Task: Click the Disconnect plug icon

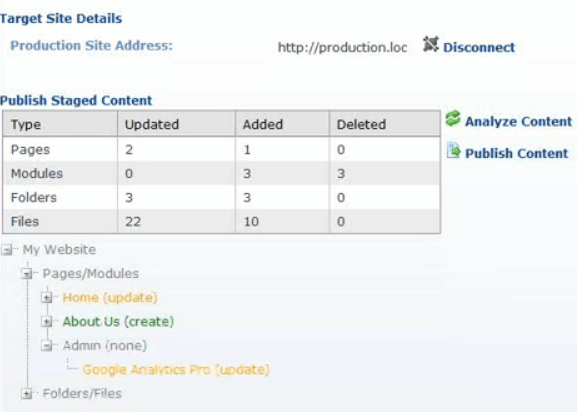Action: point(431,44)
